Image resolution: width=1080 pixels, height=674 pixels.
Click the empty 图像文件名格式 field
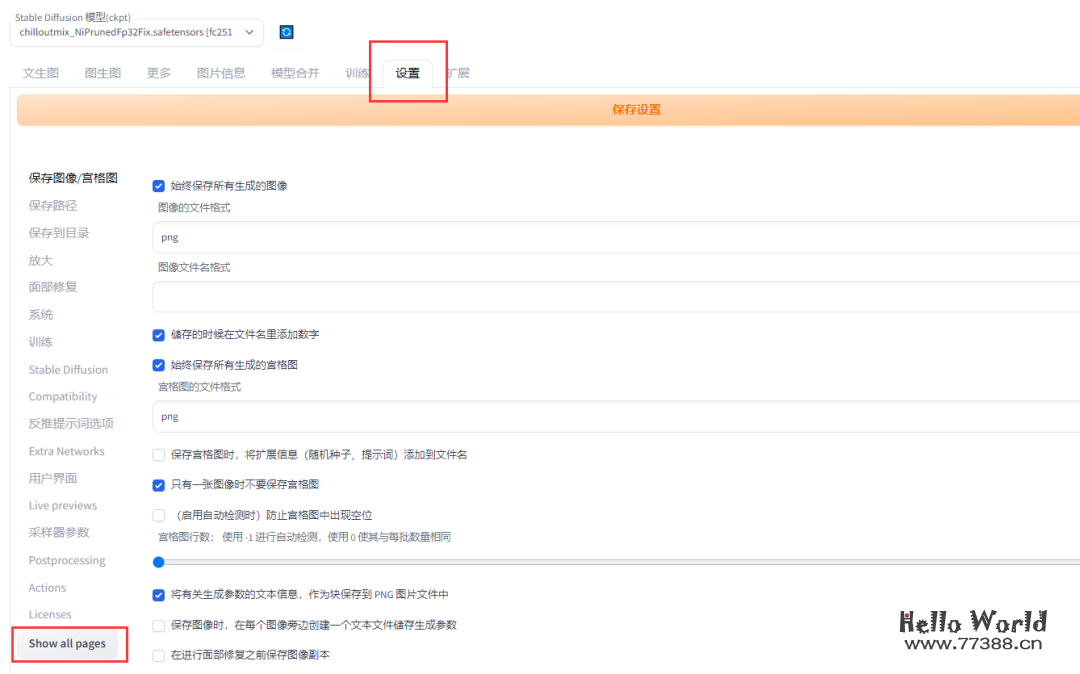coord(616,297)
